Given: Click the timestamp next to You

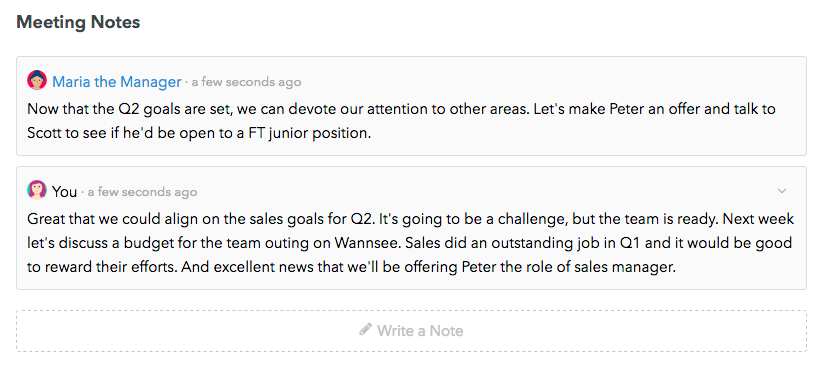Looking at the screenshot, I should pyautogui.click(x=142, y=192).
